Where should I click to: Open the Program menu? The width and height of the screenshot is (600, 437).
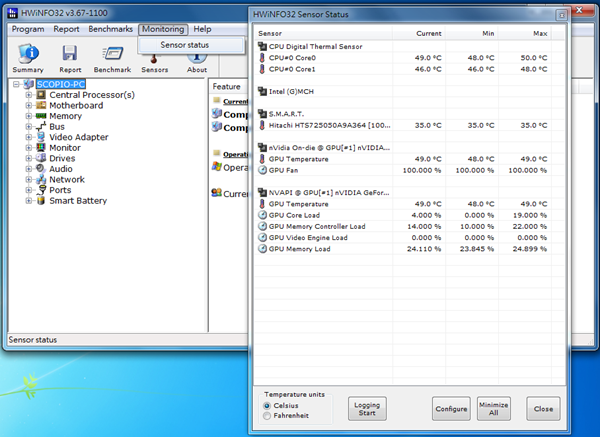point(28,29)
